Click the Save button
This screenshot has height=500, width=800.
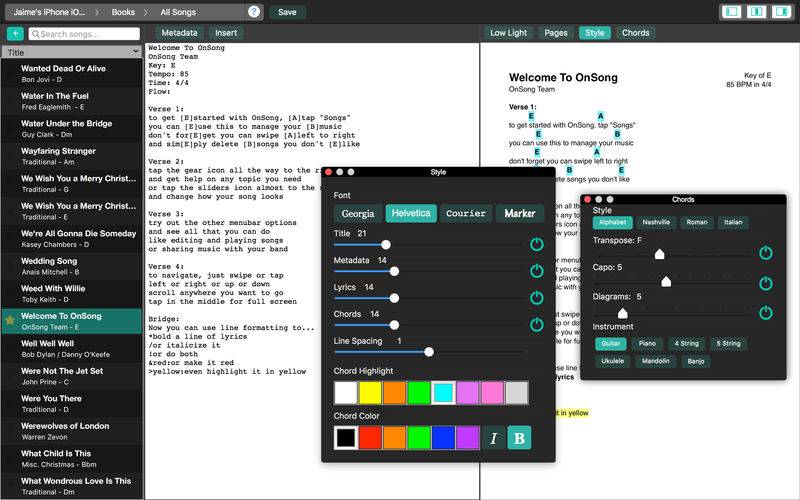287,12
